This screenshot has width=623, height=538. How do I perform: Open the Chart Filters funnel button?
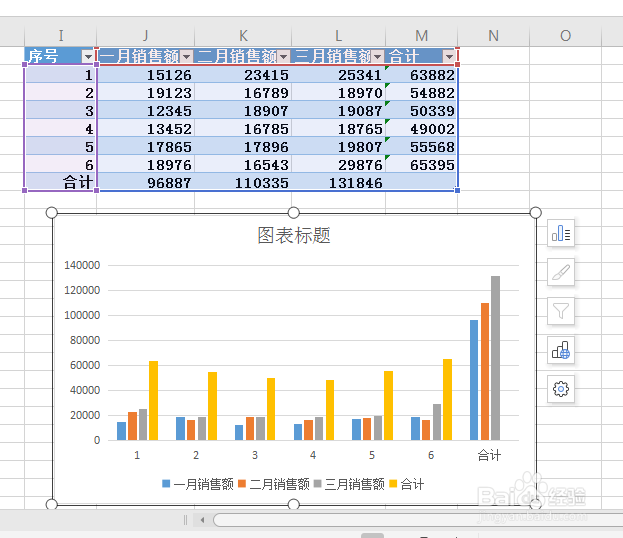(x=561, y=311)
